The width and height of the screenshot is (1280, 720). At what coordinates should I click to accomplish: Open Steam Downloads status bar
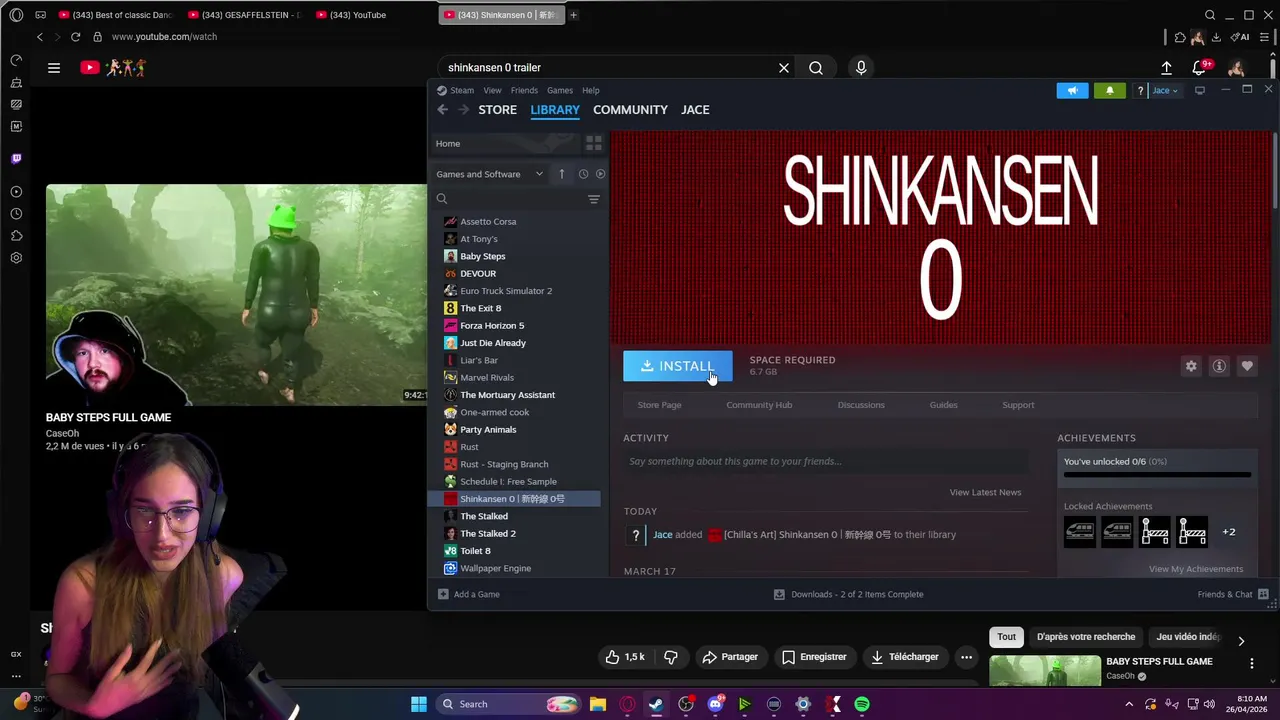click(849, 594)
